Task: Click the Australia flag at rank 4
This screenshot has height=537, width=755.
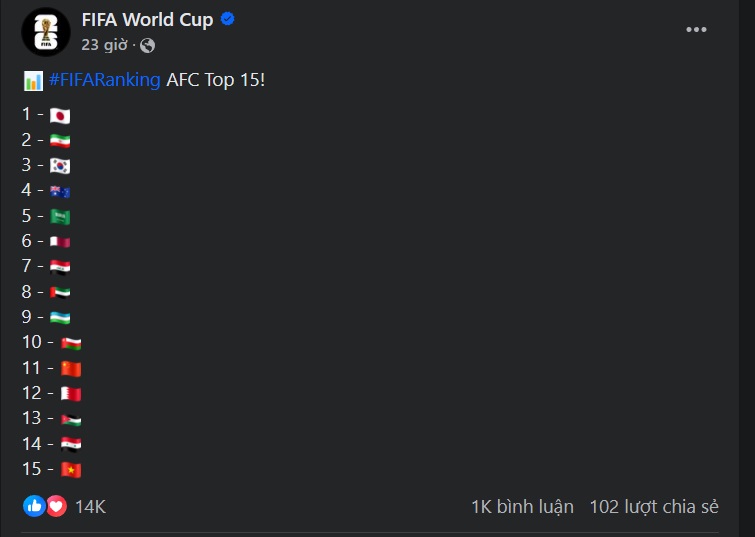Action: tap(60, 191)
